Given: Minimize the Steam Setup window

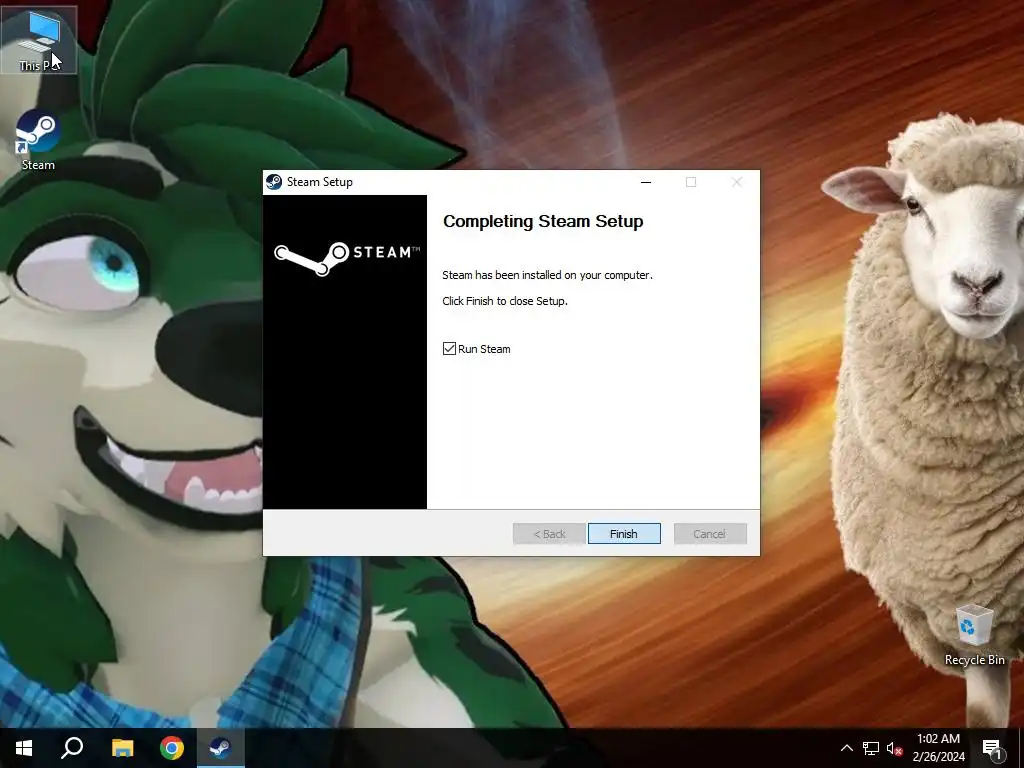Looking at the screenshot, I should point(646,182).
